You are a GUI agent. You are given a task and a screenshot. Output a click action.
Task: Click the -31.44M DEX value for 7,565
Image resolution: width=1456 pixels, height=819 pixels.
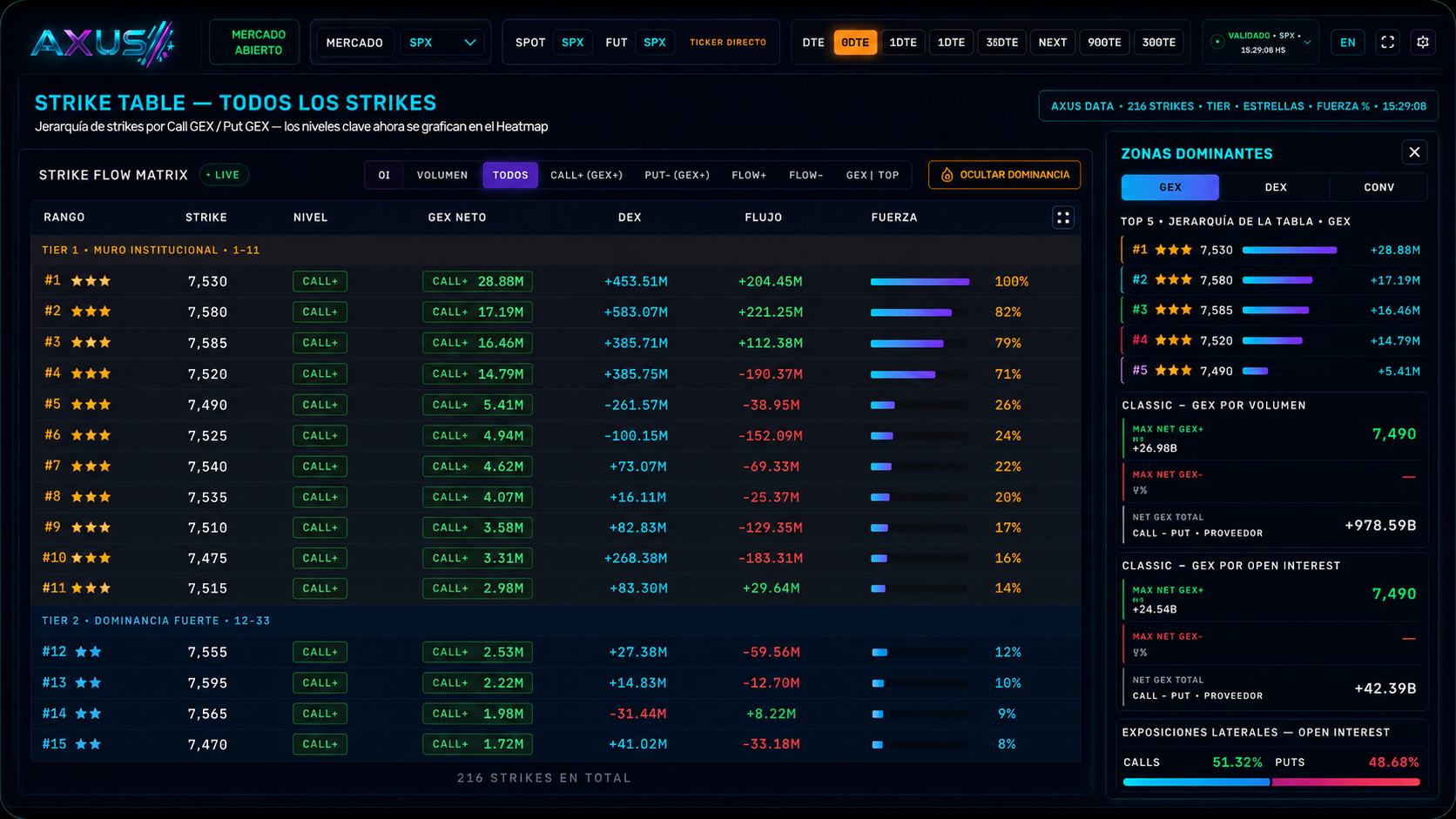pos(638,714)
